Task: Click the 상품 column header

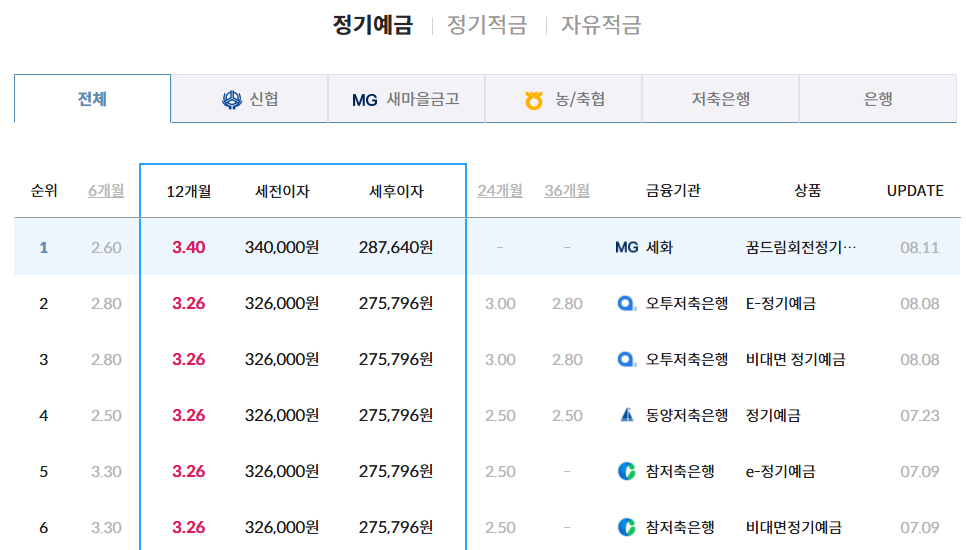Action: pos(808,191)
